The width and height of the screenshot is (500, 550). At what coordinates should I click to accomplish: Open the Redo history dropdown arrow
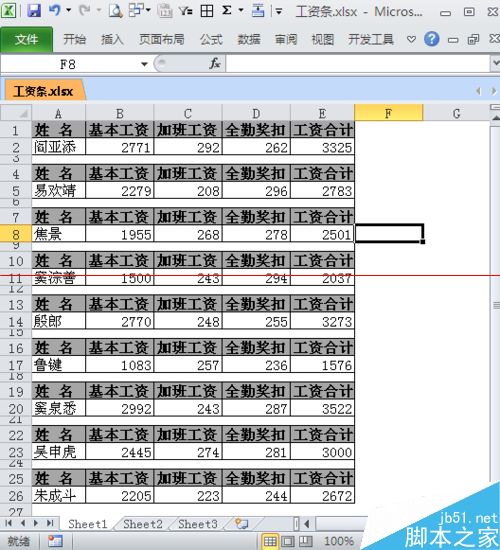pos(99,11)
